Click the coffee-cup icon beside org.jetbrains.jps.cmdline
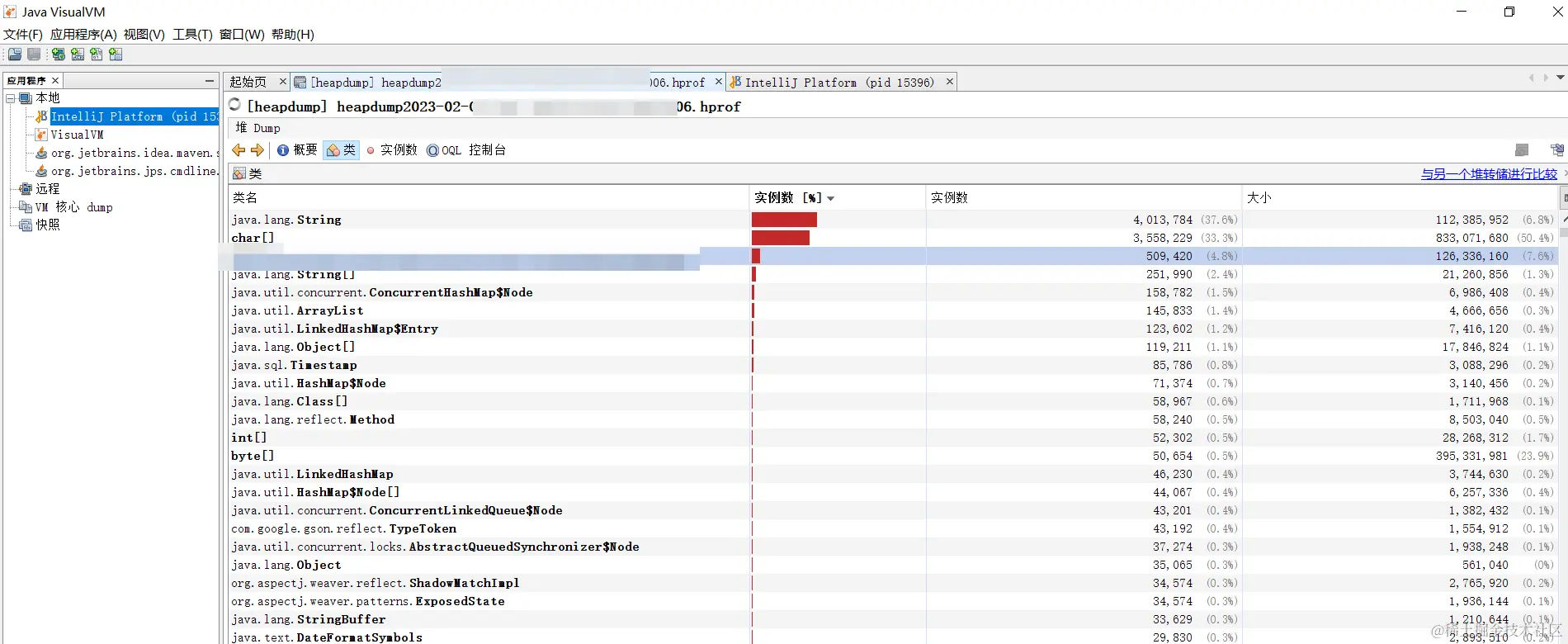Screen dimensions: 1568x644 [x=41, y=171]
